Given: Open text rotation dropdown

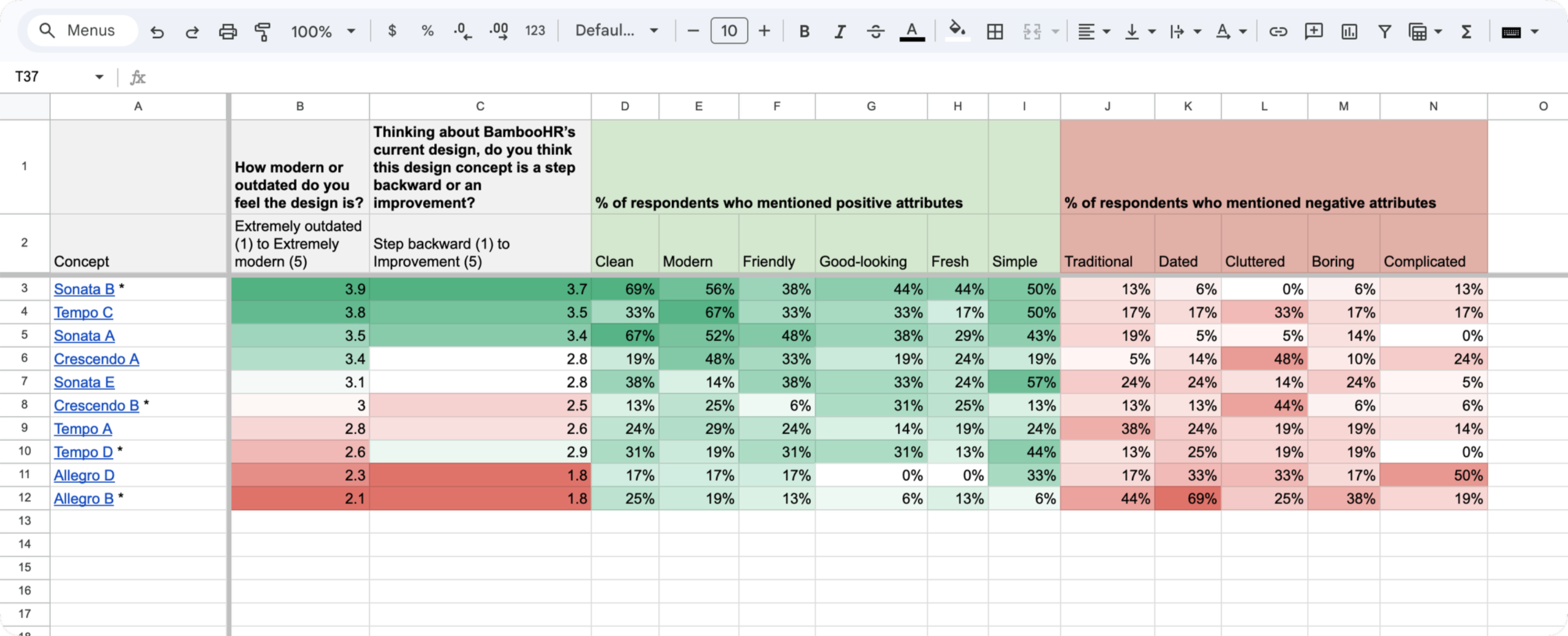Looking at the screenshot, I should [1231, 31].
